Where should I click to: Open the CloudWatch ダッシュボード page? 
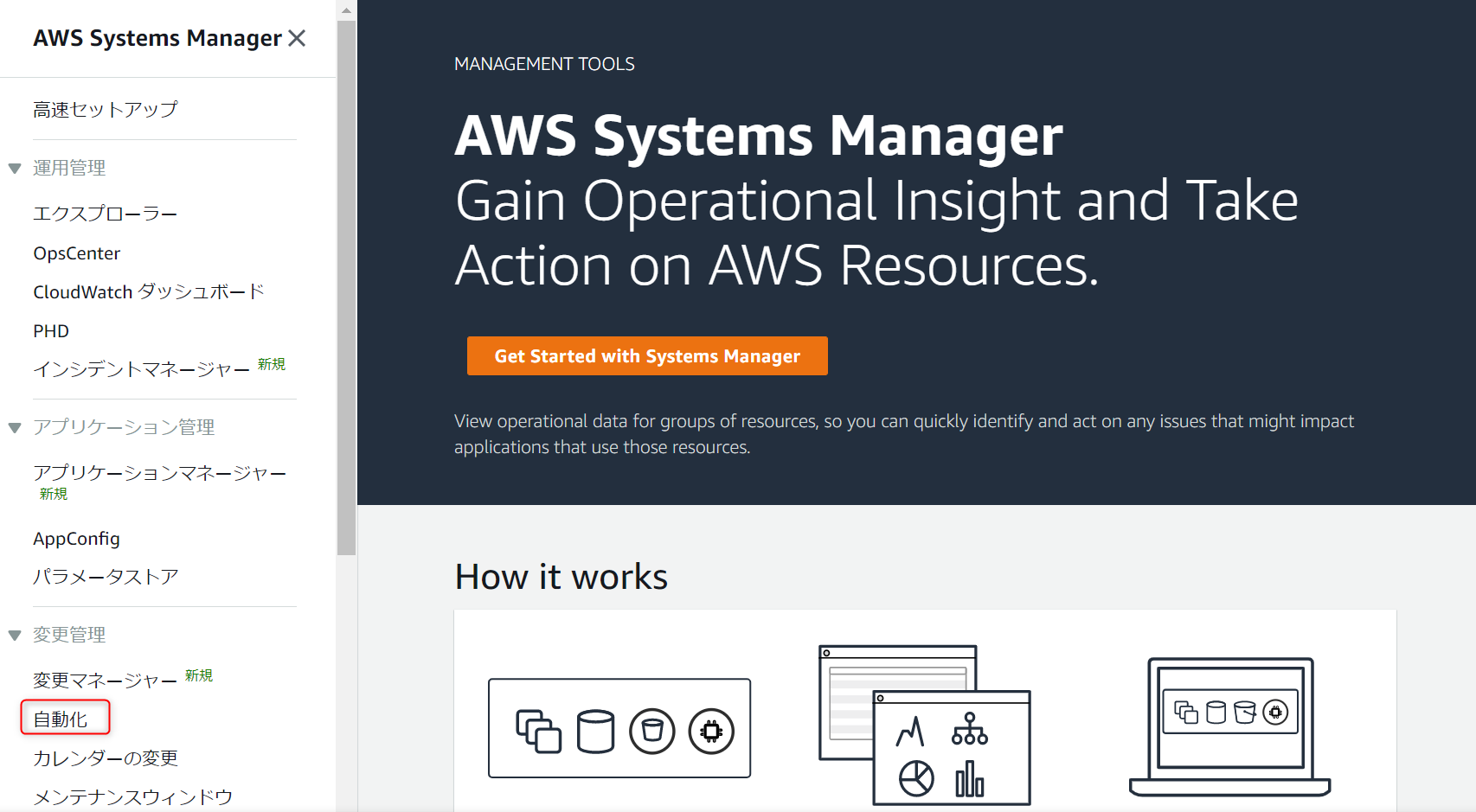(x=148, y=291)
